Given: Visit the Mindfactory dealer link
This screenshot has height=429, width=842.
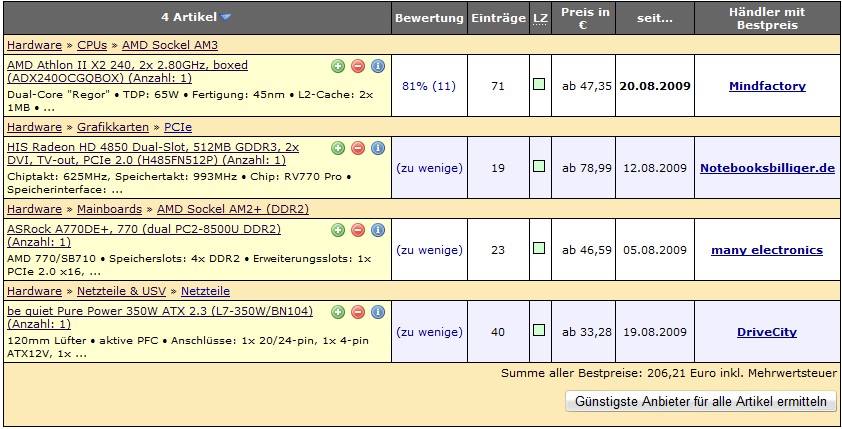Looking at the screenshot, I should 767,86.
